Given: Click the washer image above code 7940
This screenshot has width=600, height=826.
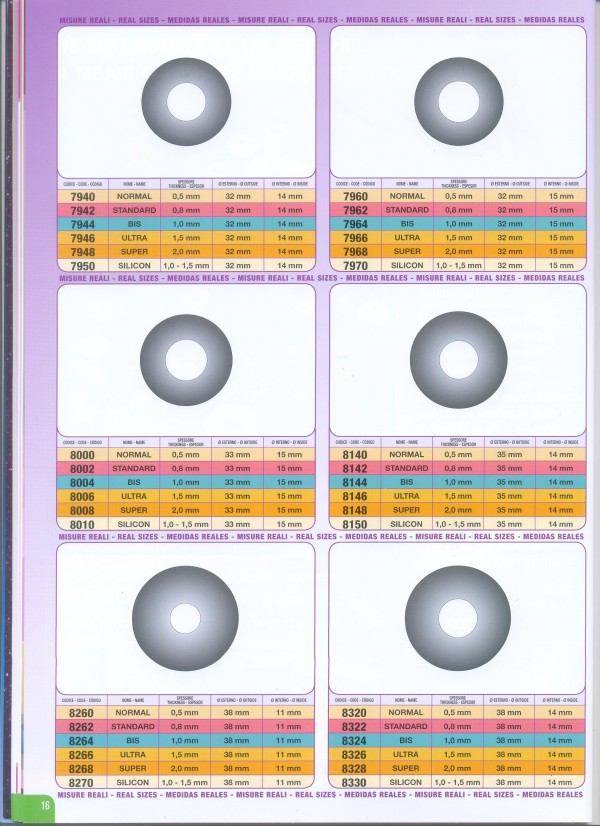Looking at the screenshot, I should click(x=186, y=102).
